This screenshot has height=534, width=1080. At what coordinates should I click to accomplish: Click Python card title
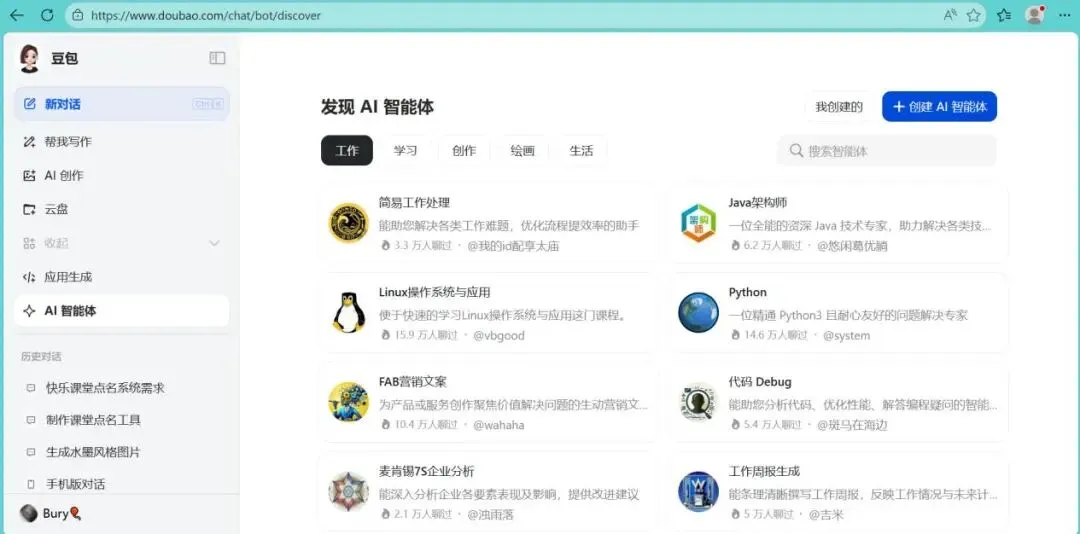tap(747, 292)
